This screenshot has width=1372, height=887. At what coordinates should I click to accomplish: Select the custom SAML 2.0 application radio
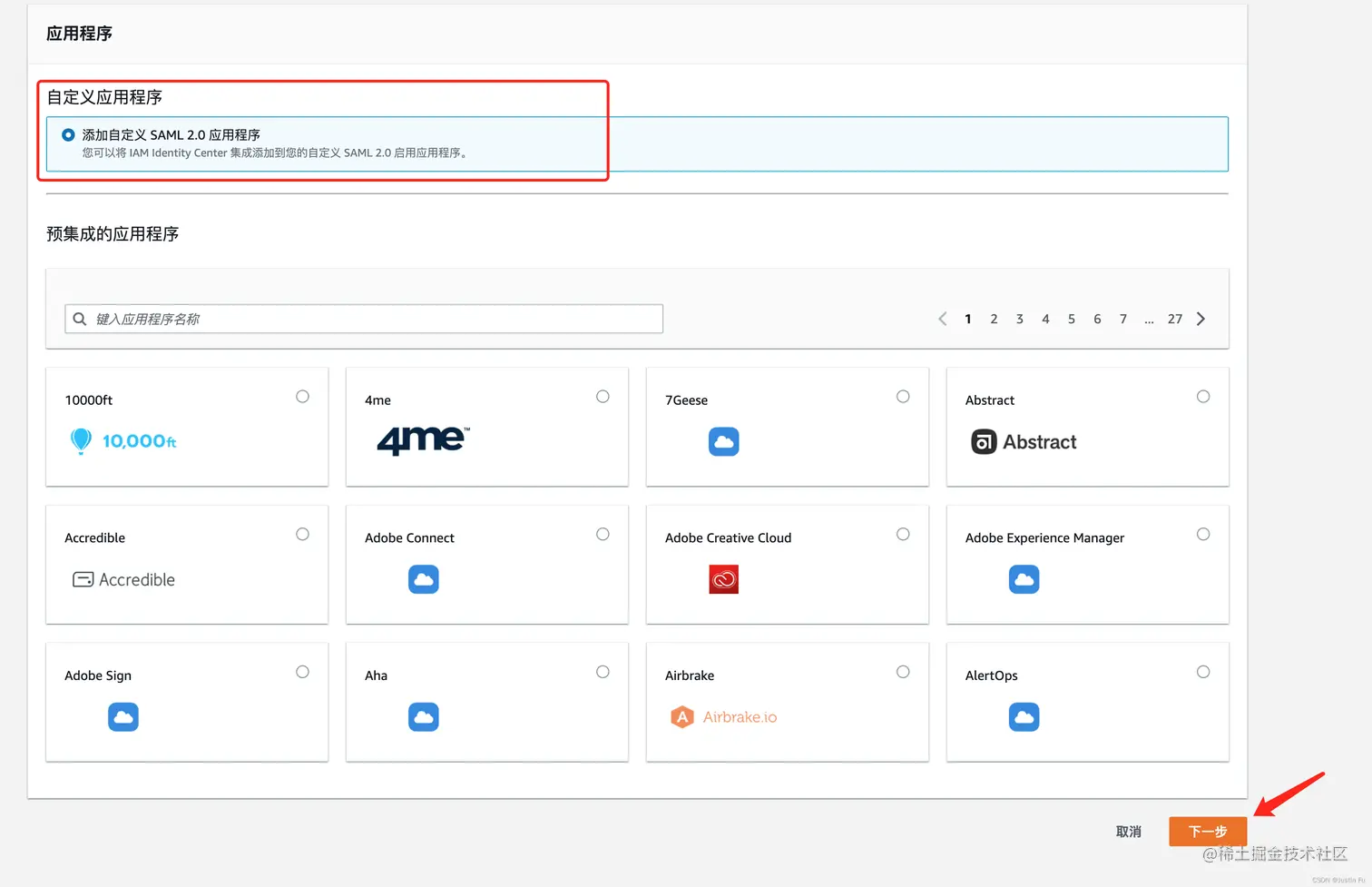tap(68, 134)
